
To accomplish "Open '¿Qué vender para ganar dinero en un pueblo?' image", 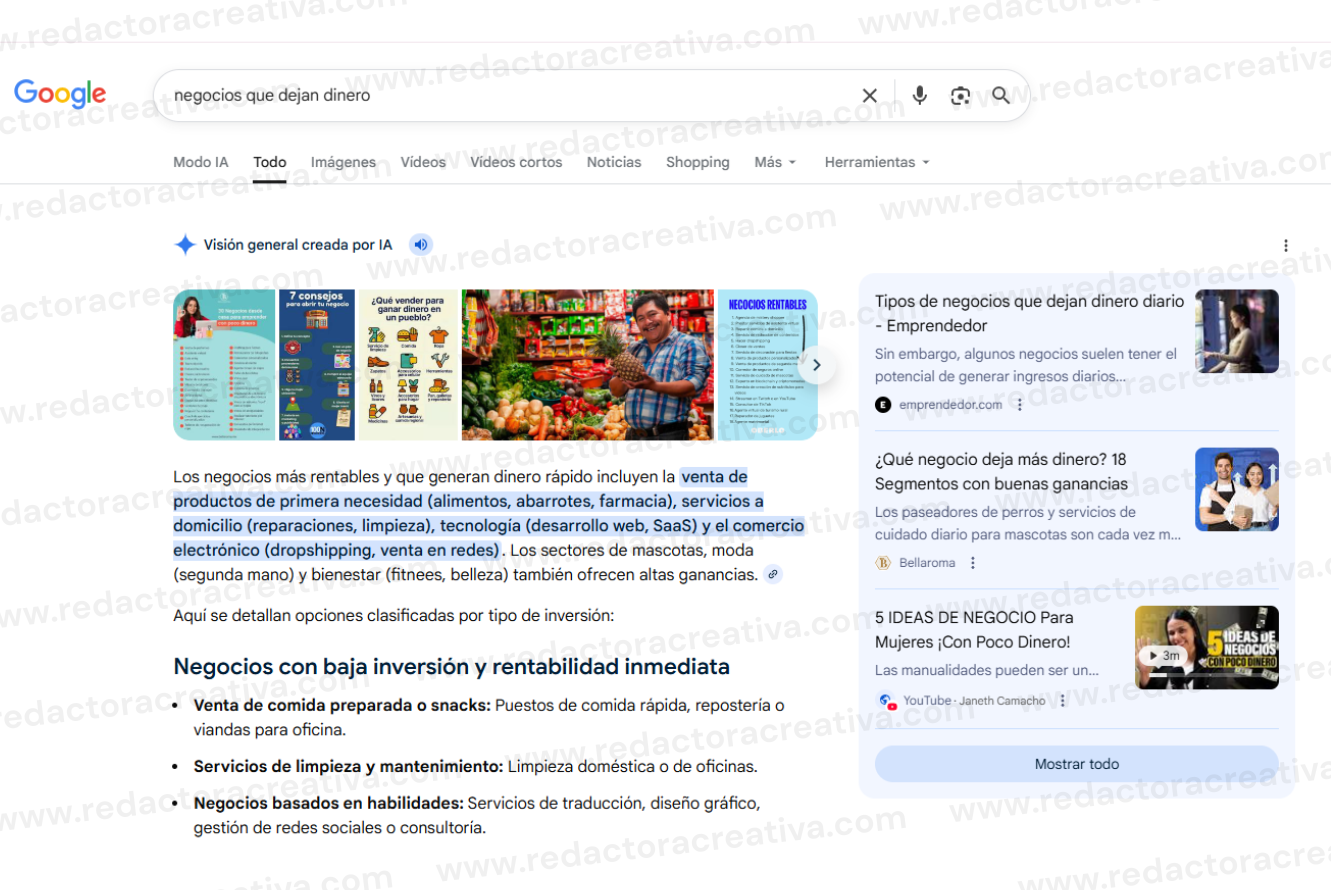I will tap(408, 365).
